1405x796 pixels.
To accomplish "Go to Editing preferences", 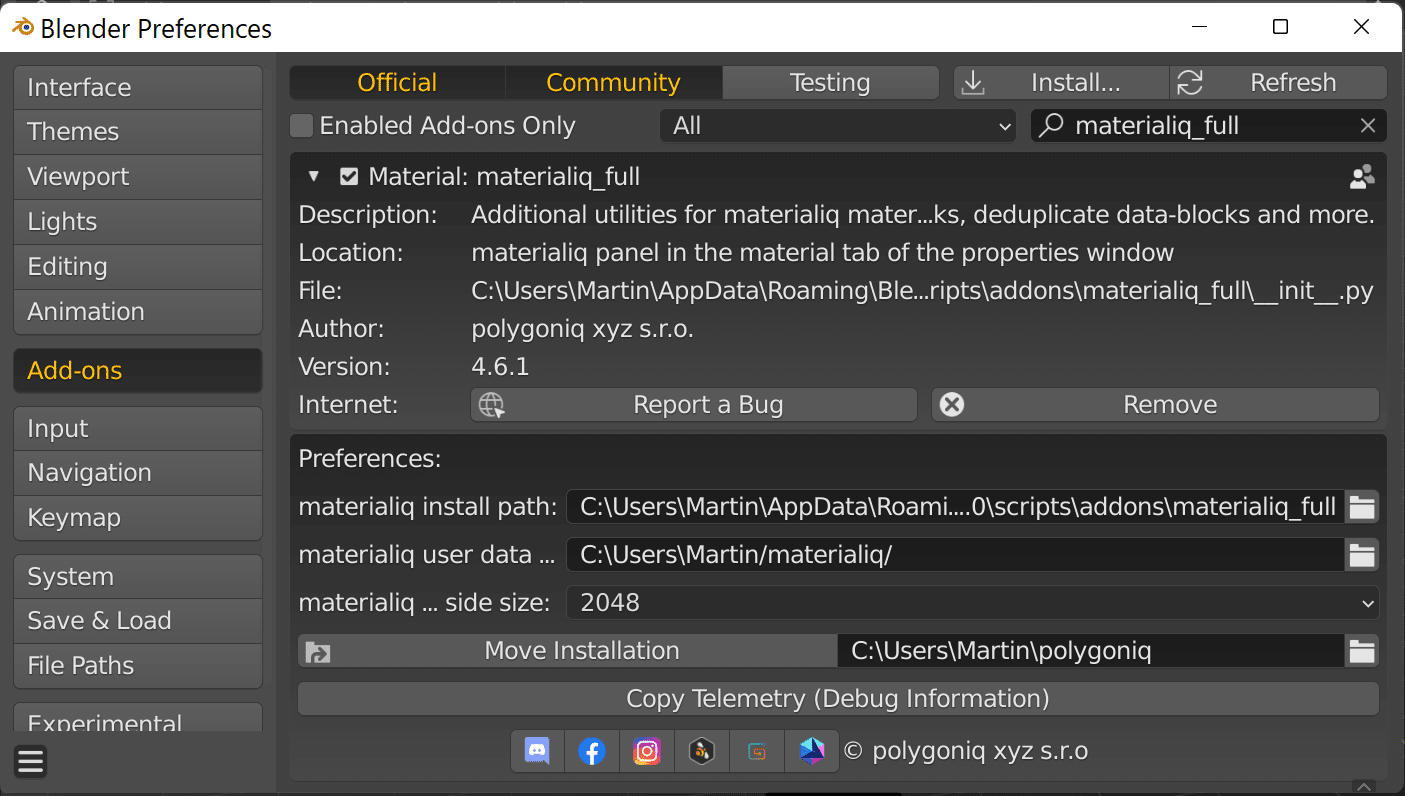I will pos(138,267).
